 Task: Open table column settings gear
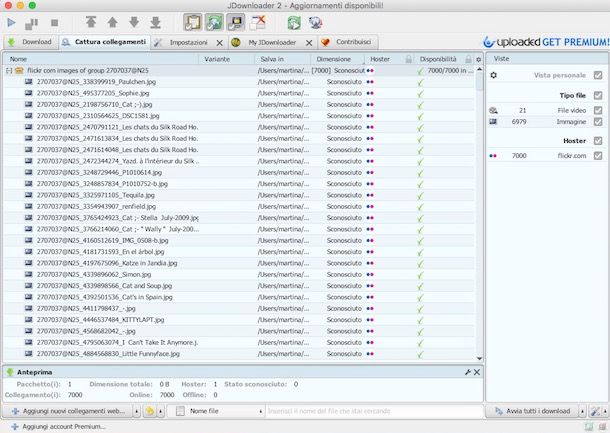click(x=479, y=60)
